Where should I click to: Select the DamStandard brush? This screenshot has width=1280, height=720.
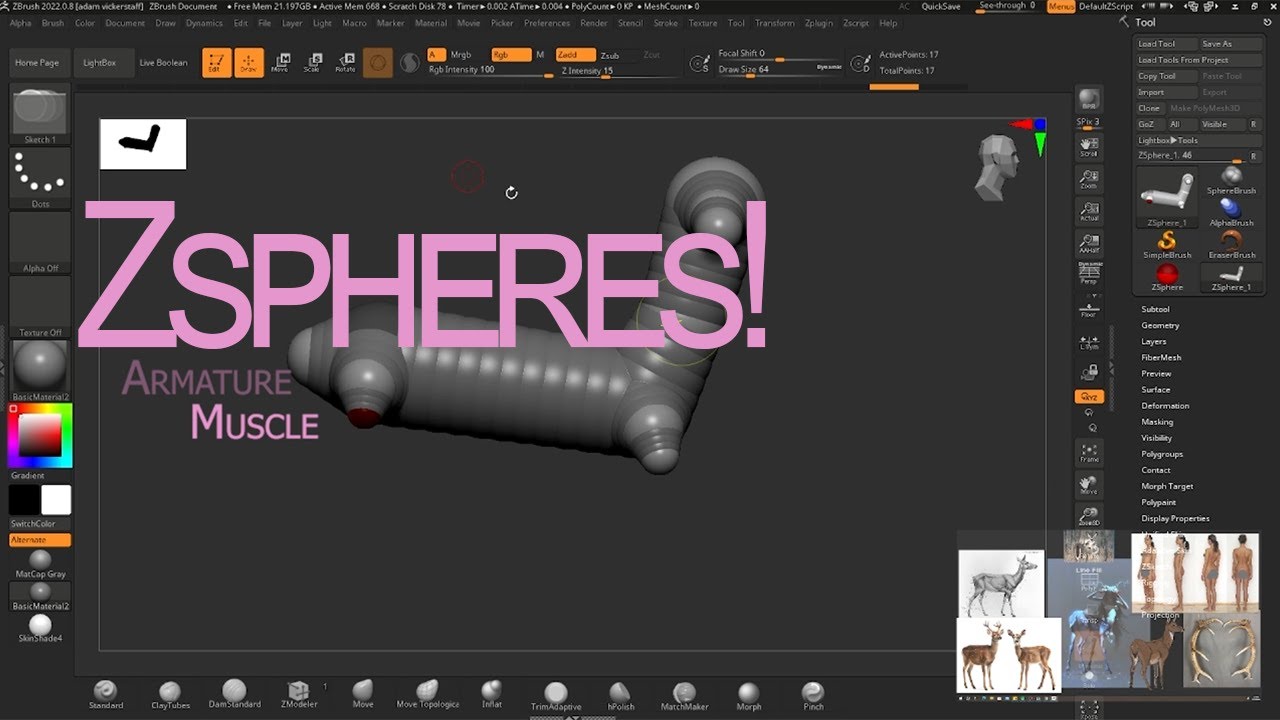click(234, 695)
